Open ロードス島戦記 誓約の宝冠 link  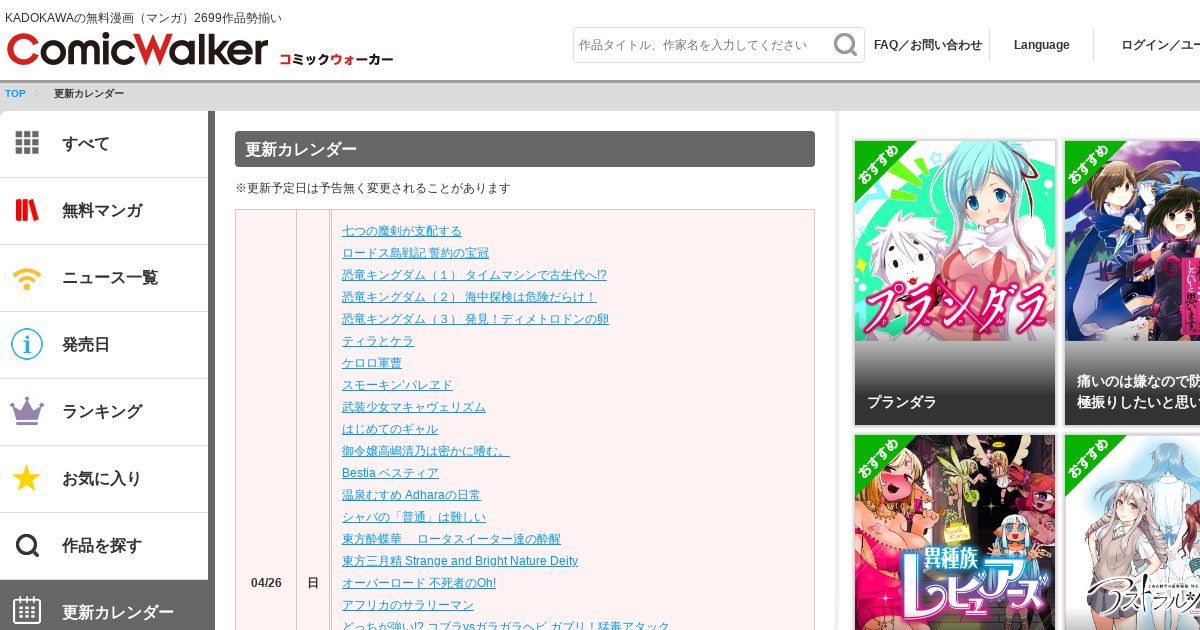tap(415, 253)
